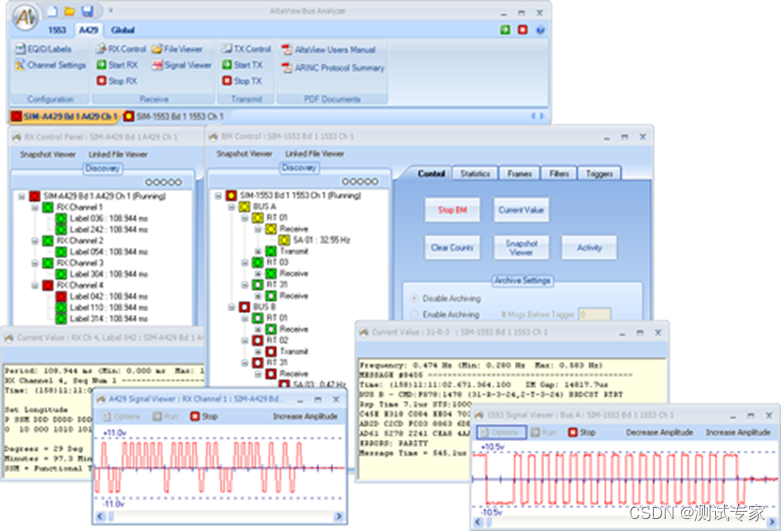Click the New document icon in quick toolbar

52,11
